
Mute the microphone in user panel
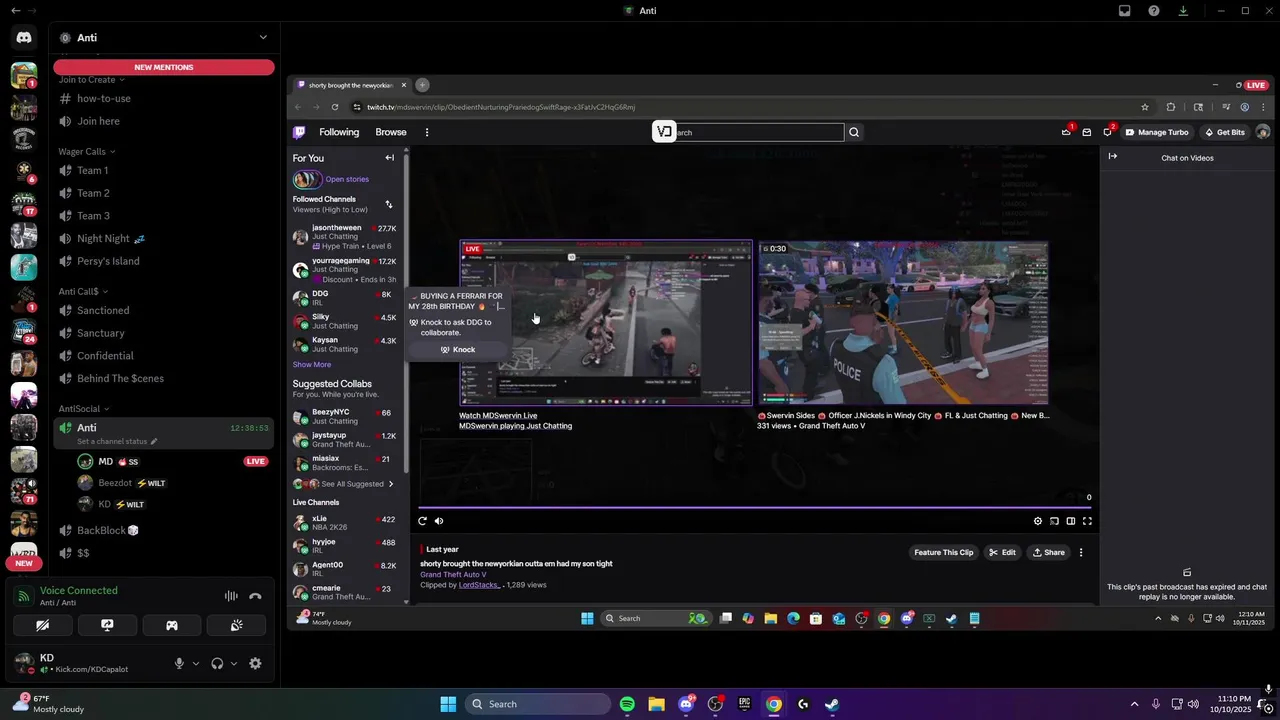pyautogui.click(x=180, y=663)
